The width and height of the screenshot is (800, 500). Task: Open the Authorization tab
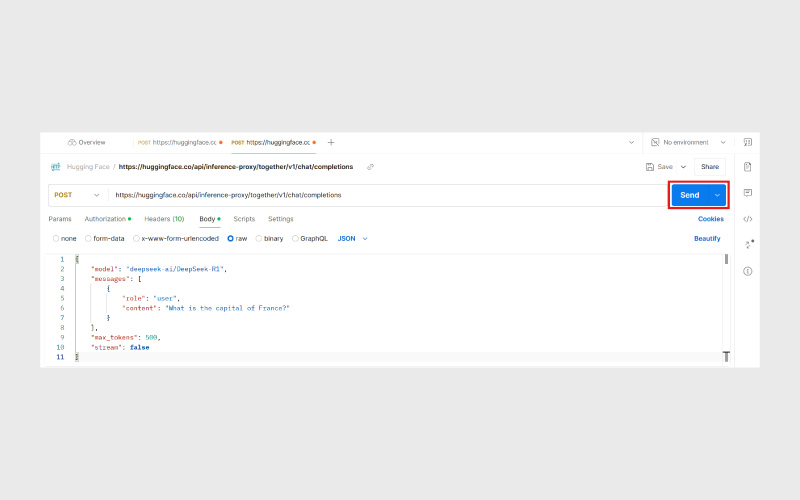click(x=106, y=219)
